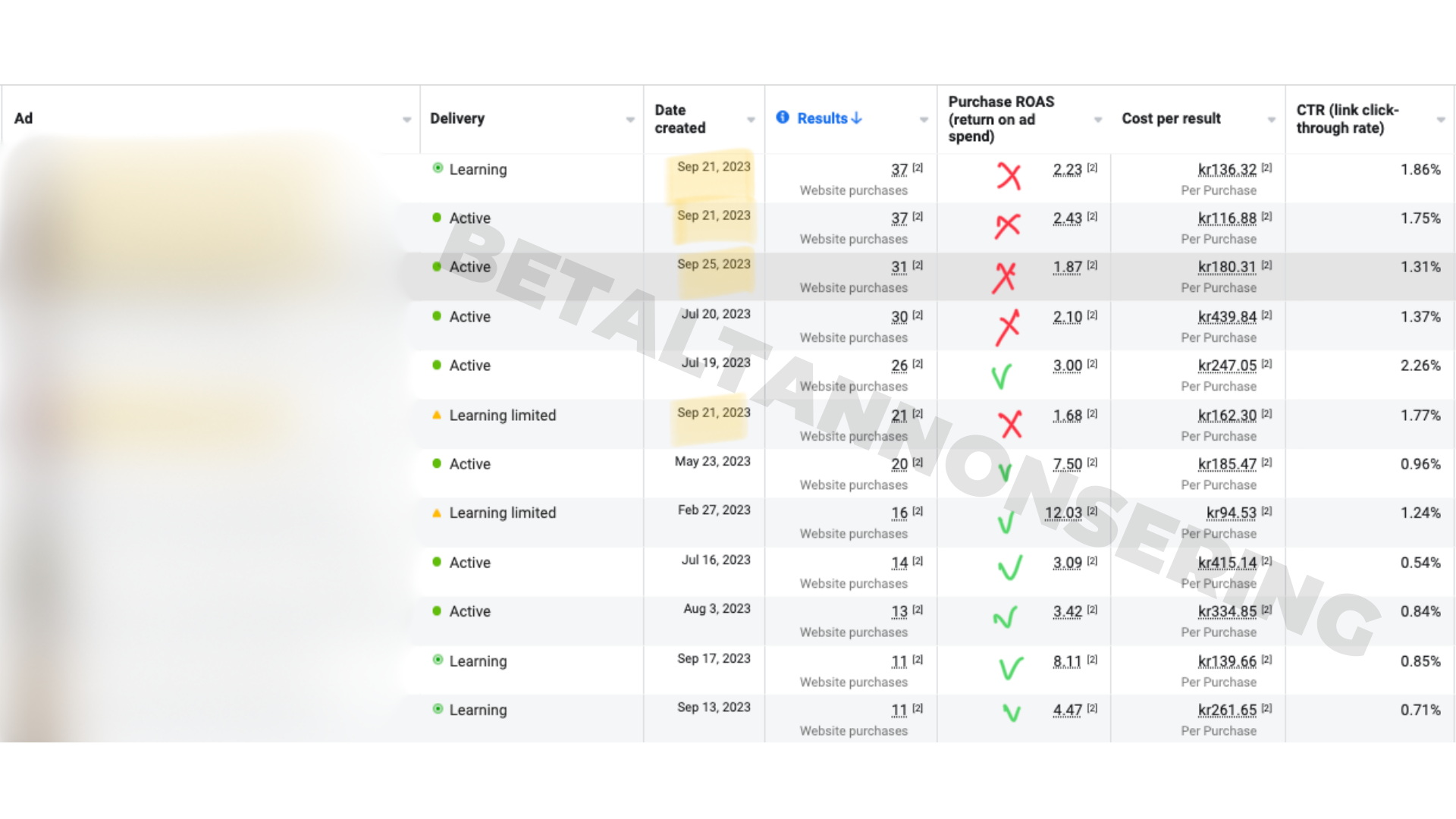Click the red X mark next to ROAS 2.23

tap(1009, 176)
